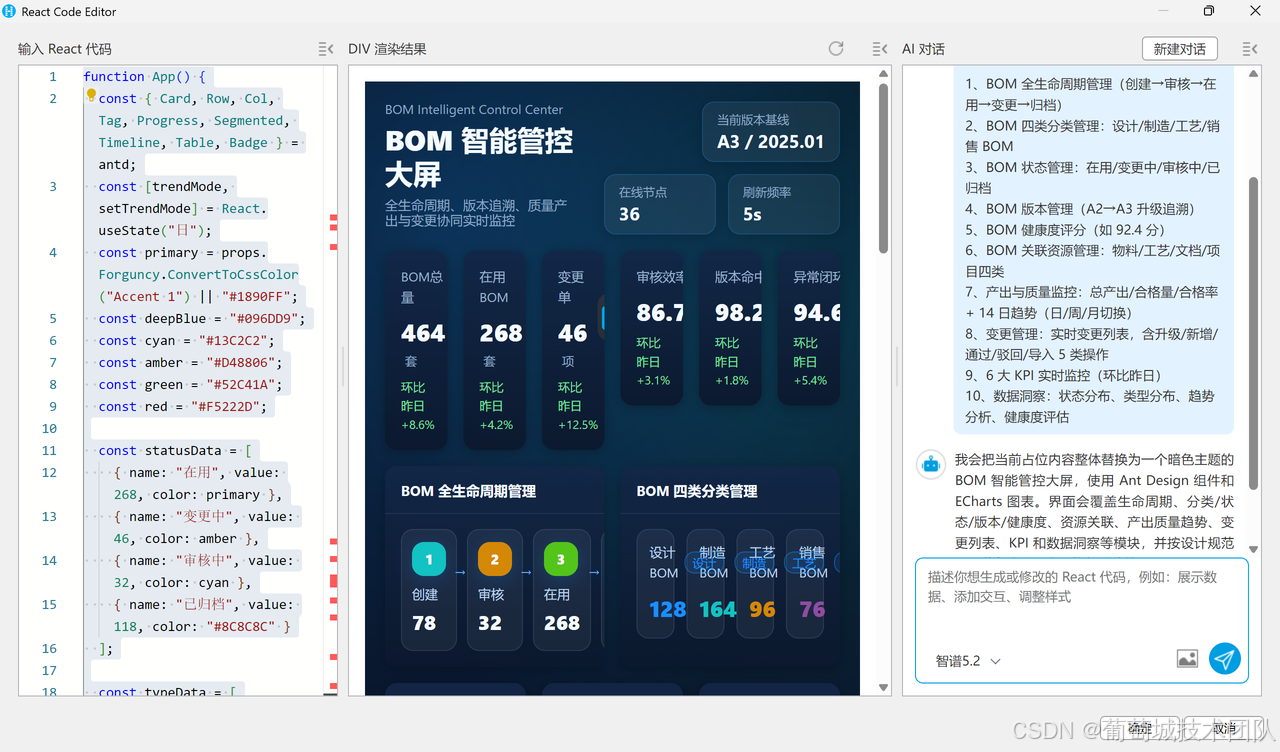
Task: Restore the window using title bar button
Action: 1208,11
